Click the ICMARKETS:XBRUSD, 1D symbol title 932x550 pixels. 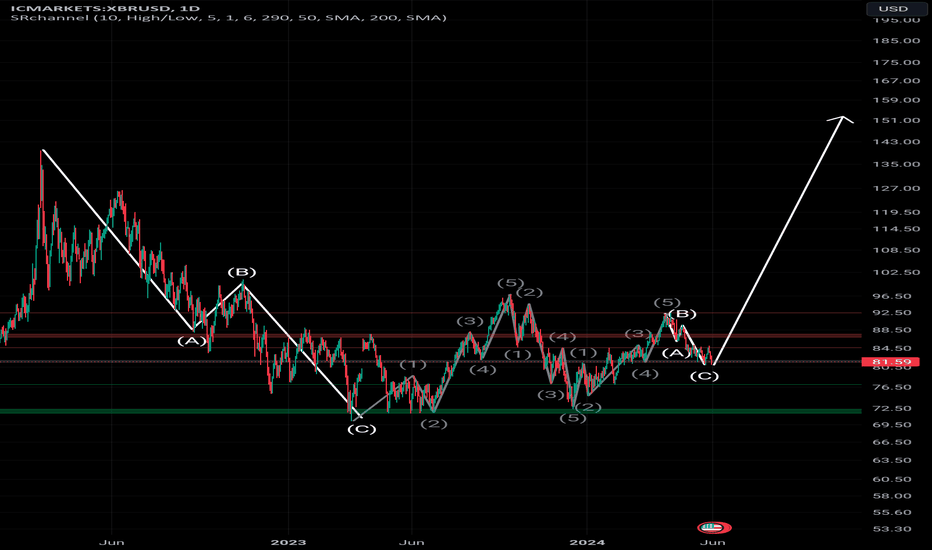105,8
